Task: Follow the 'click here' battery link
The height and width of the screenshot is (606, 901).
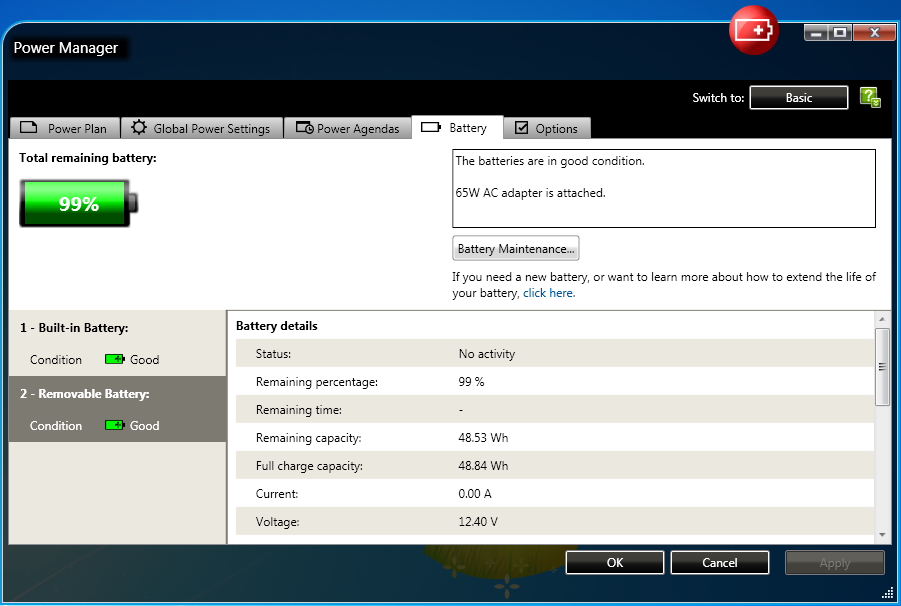Action: tap(549, 293)
